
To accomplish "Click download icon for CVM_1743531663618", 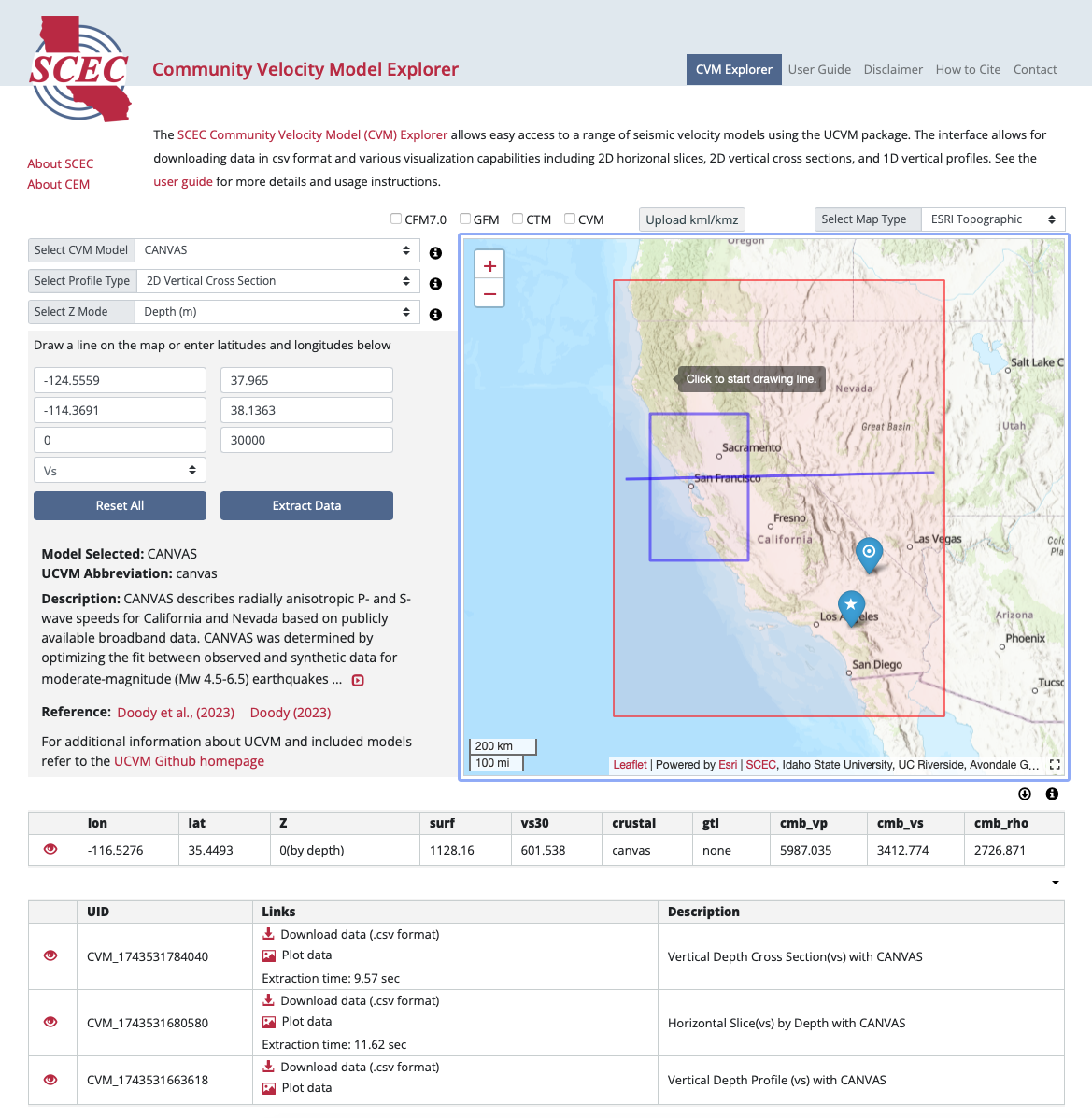I will 269,1067.
